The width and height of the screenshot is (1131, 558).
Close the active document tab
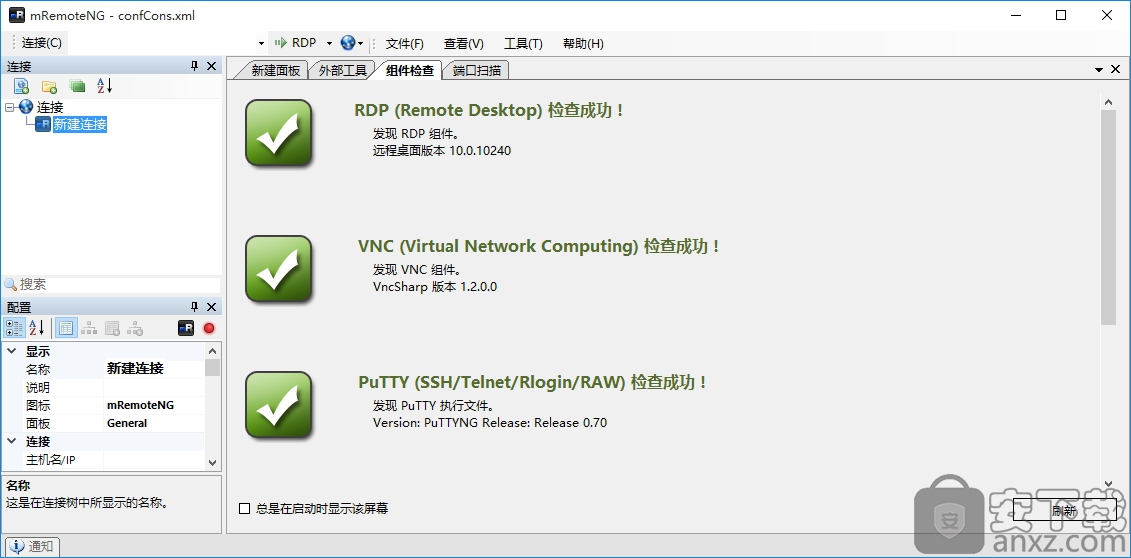pyautogui.click(x=1115, y=69)
